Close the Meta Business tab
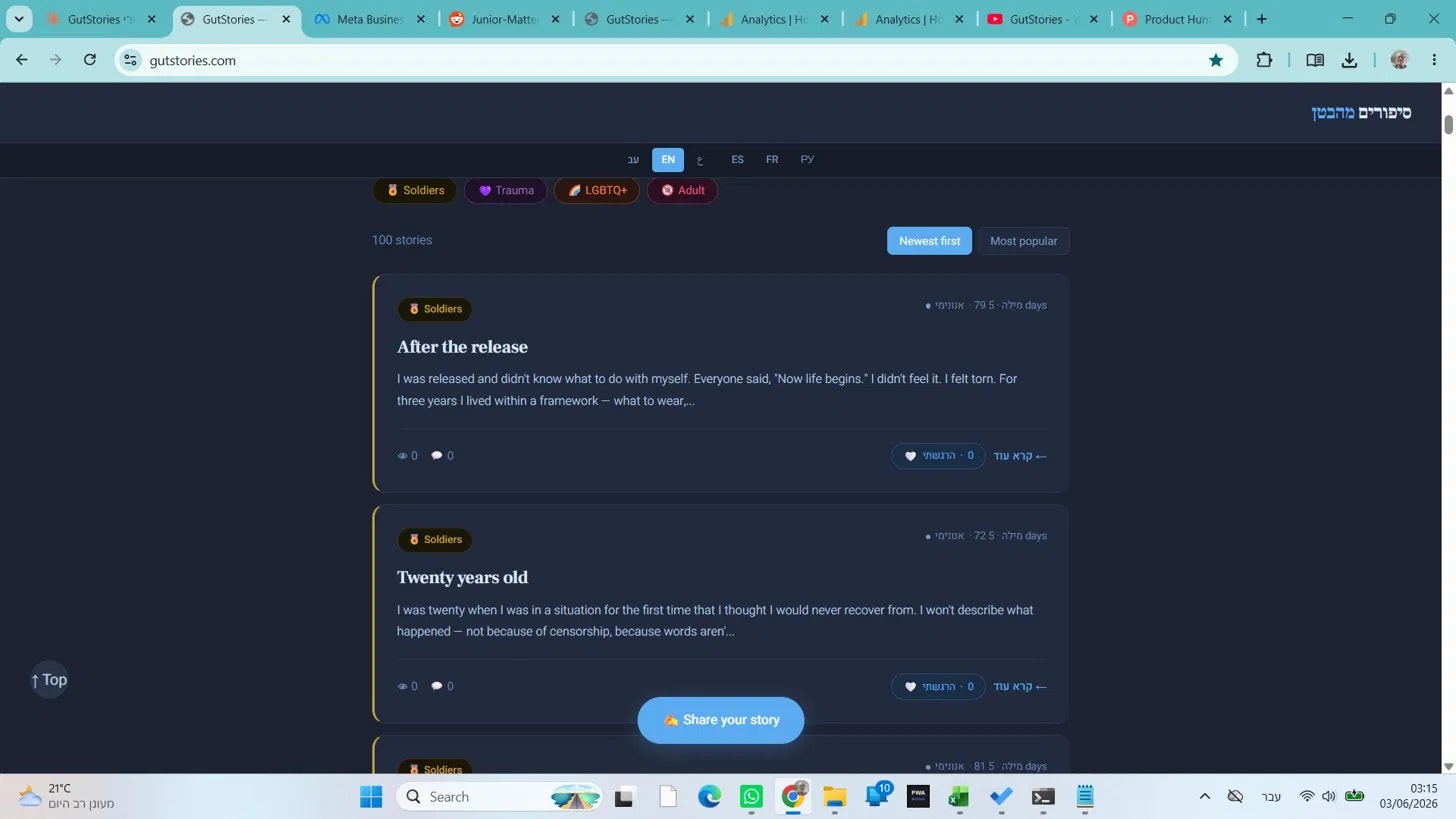 click(420, 19)
